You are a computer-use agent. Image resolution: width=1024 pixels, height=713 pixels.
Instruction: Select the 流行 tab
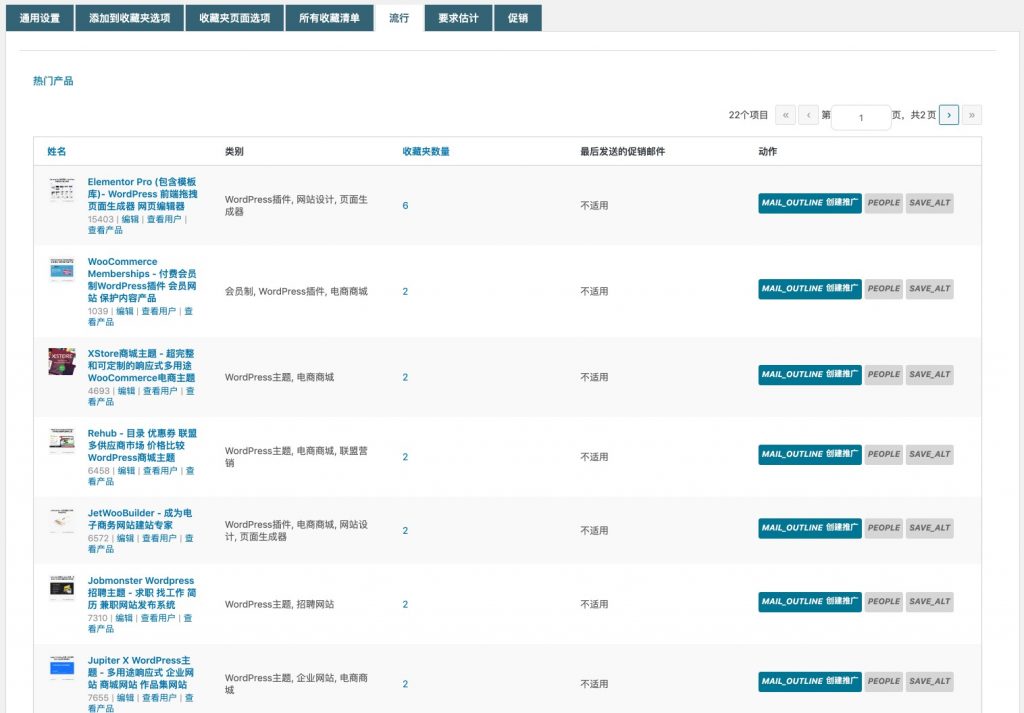click(399, 18)
